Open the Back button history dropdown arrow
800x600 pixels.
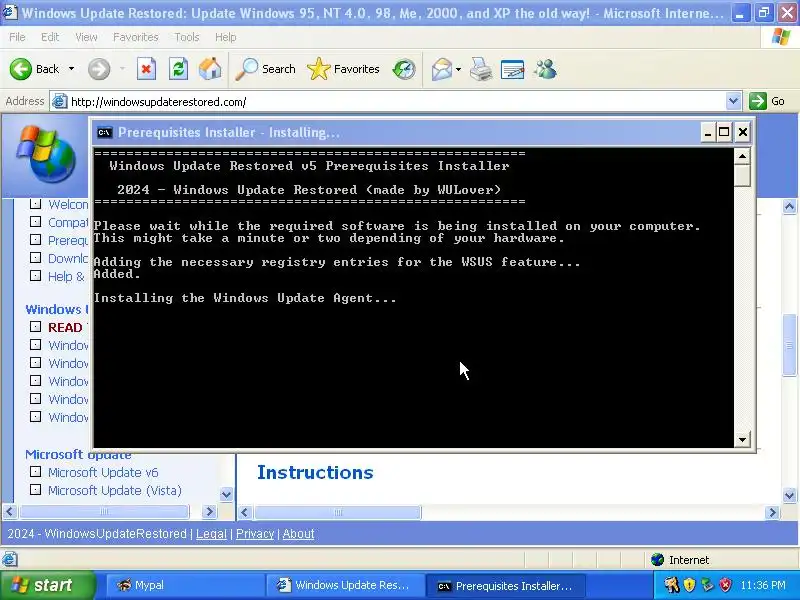tap(71, 69)
